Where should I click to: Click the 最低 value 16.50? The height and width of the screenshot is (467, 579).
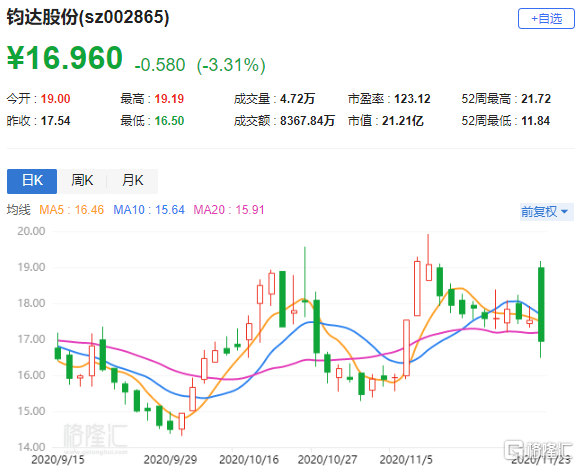click(169, 121)
